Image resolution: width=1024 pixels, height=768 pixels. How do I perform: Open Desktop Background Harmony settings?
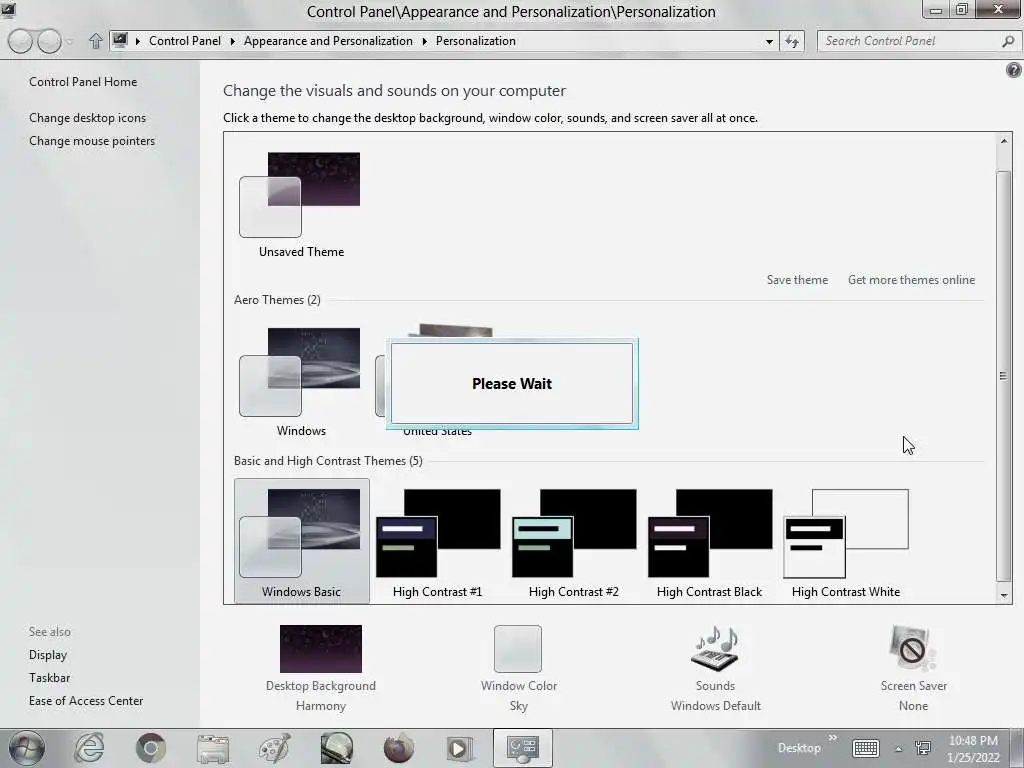[321, 669]
